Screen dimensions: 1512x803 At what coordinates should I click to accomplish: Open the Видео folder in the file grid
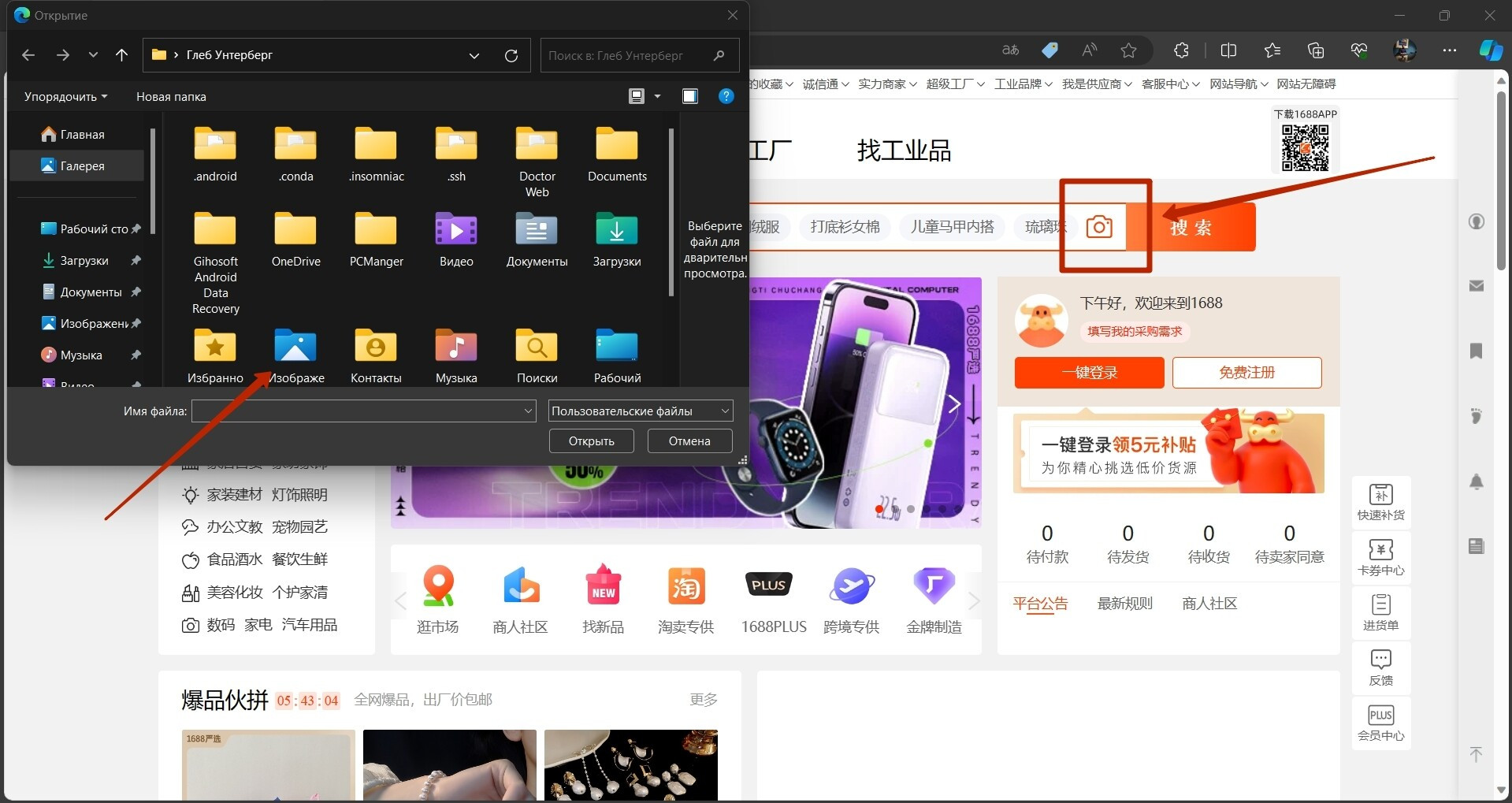tap(456, 240)
